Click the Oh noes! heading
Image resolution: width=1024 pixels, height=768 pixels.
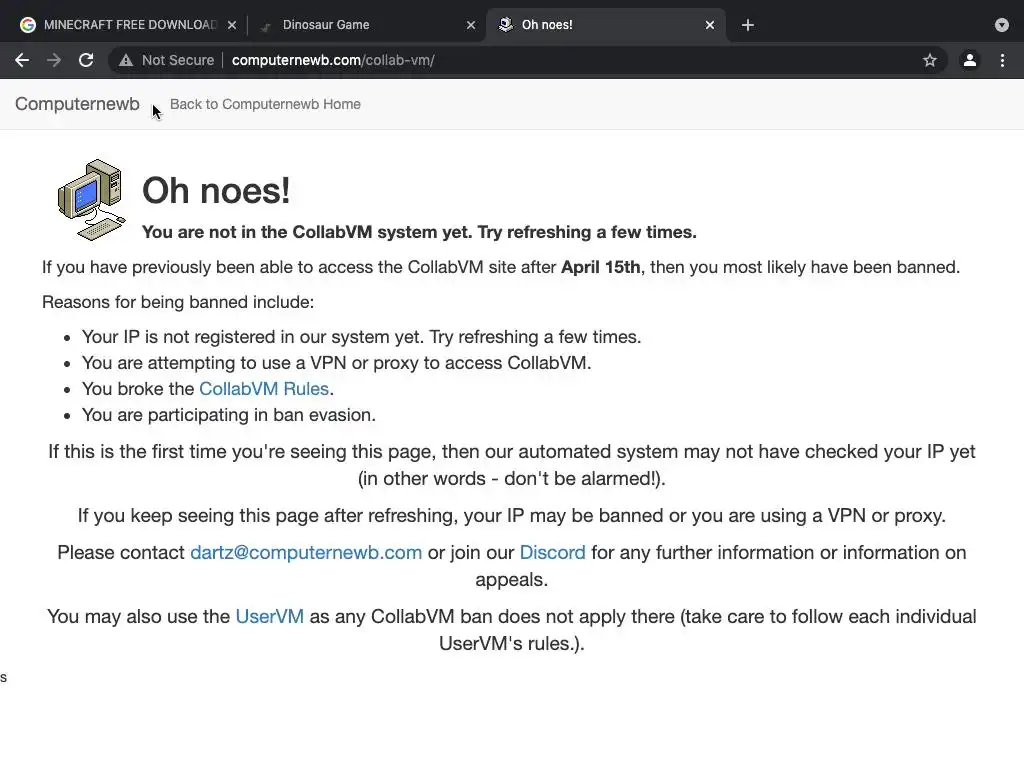pyautogui.click(x=216, y=191)
